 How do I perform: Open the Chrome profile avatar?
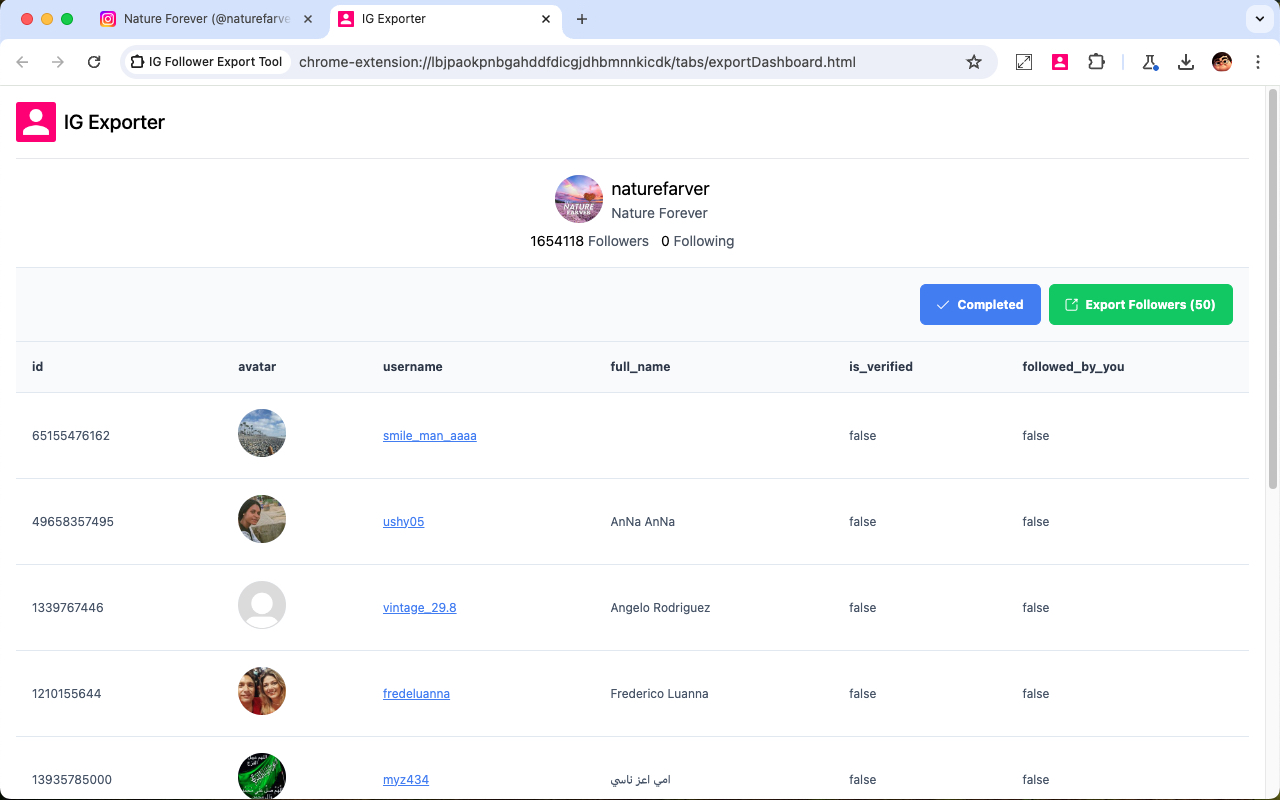[x=1222, y=62]
